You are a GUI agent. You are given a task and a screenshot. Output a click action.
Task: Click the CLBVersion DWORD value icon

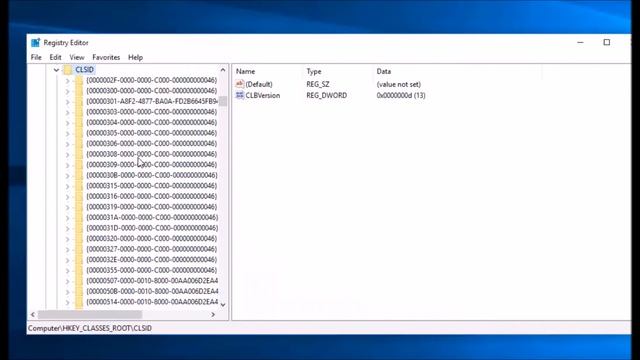(x=240, y=96)
